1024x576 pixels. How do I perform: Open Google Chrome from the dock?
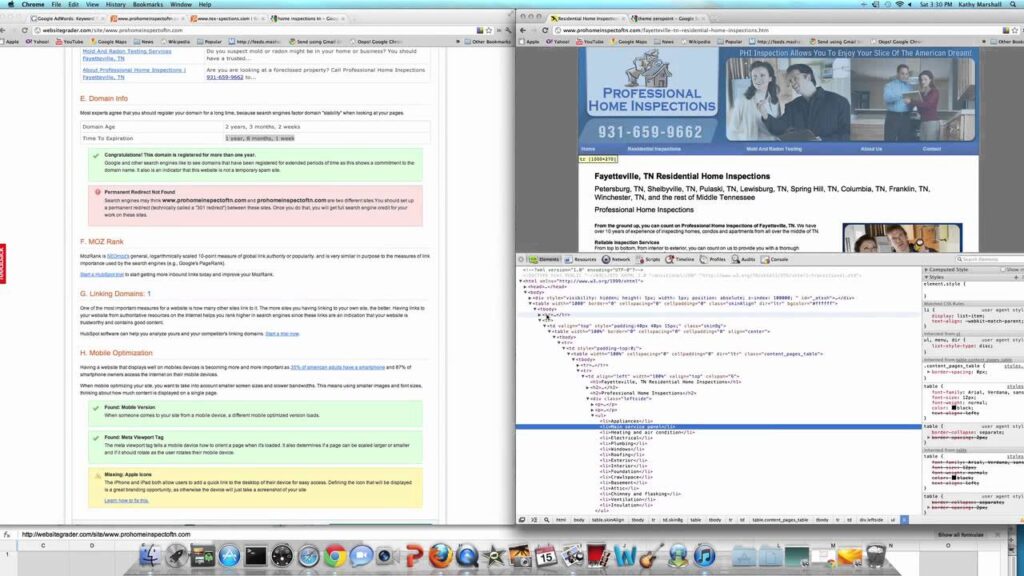(x=335, y=556)
